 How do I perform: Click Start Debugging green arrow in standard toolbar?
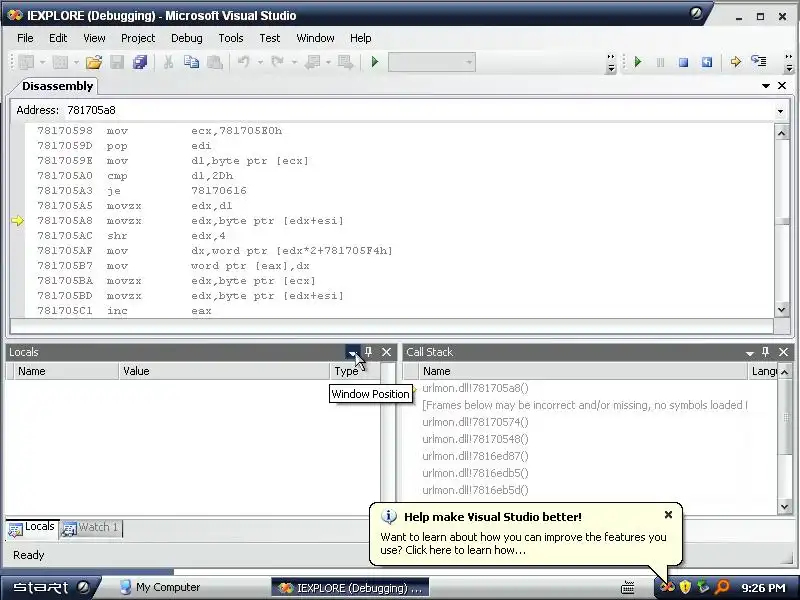point(375,62)
